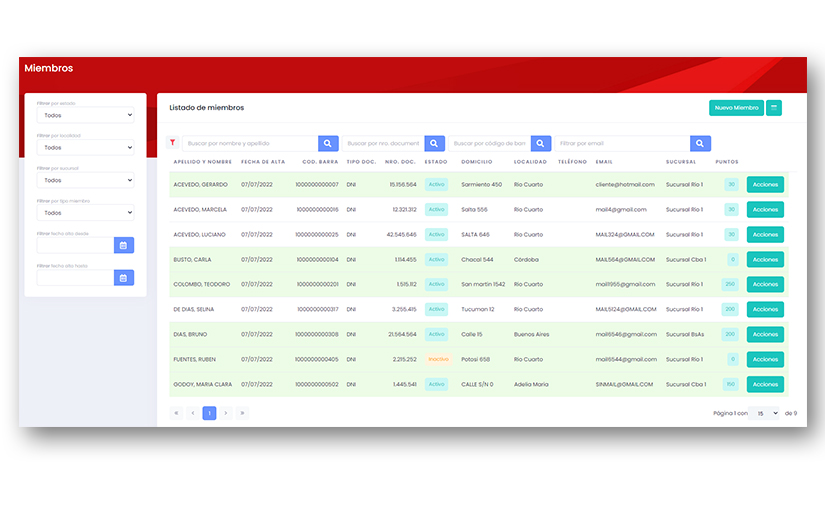Image resolution: width=825 pixels, height=525 pixels.
Task: Go to first page pagination arrow
Action: 176,413
